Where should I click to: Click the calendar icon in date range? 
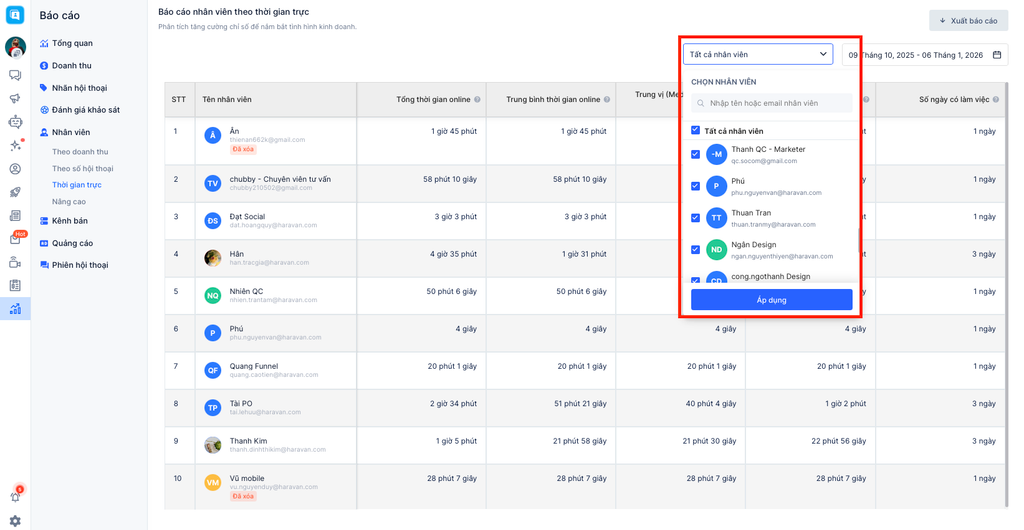point(996,55)
